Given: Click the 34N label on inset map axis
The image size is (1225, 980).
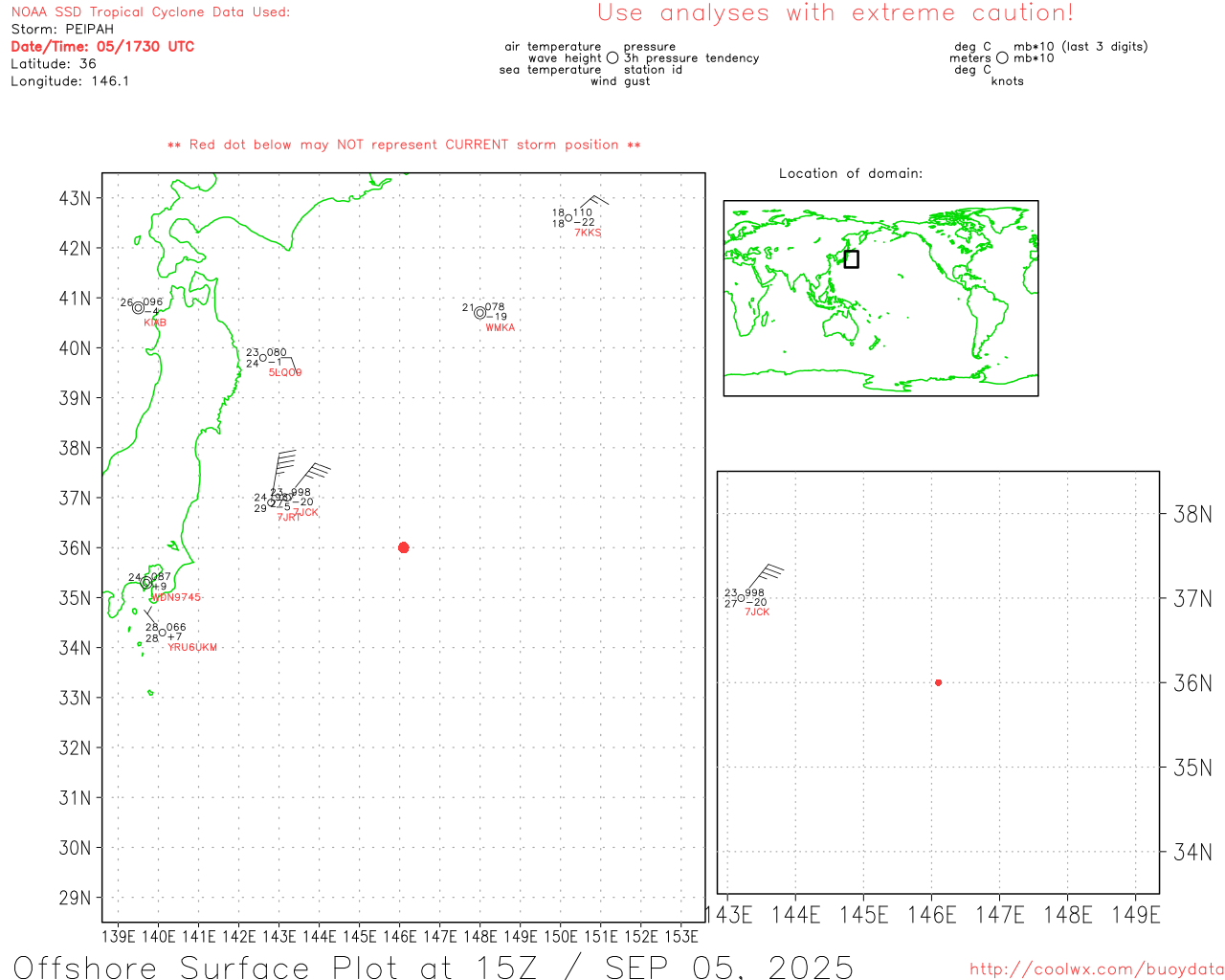Looking at the screenshot, I should pyautogui.click(x=1192, y=852).
